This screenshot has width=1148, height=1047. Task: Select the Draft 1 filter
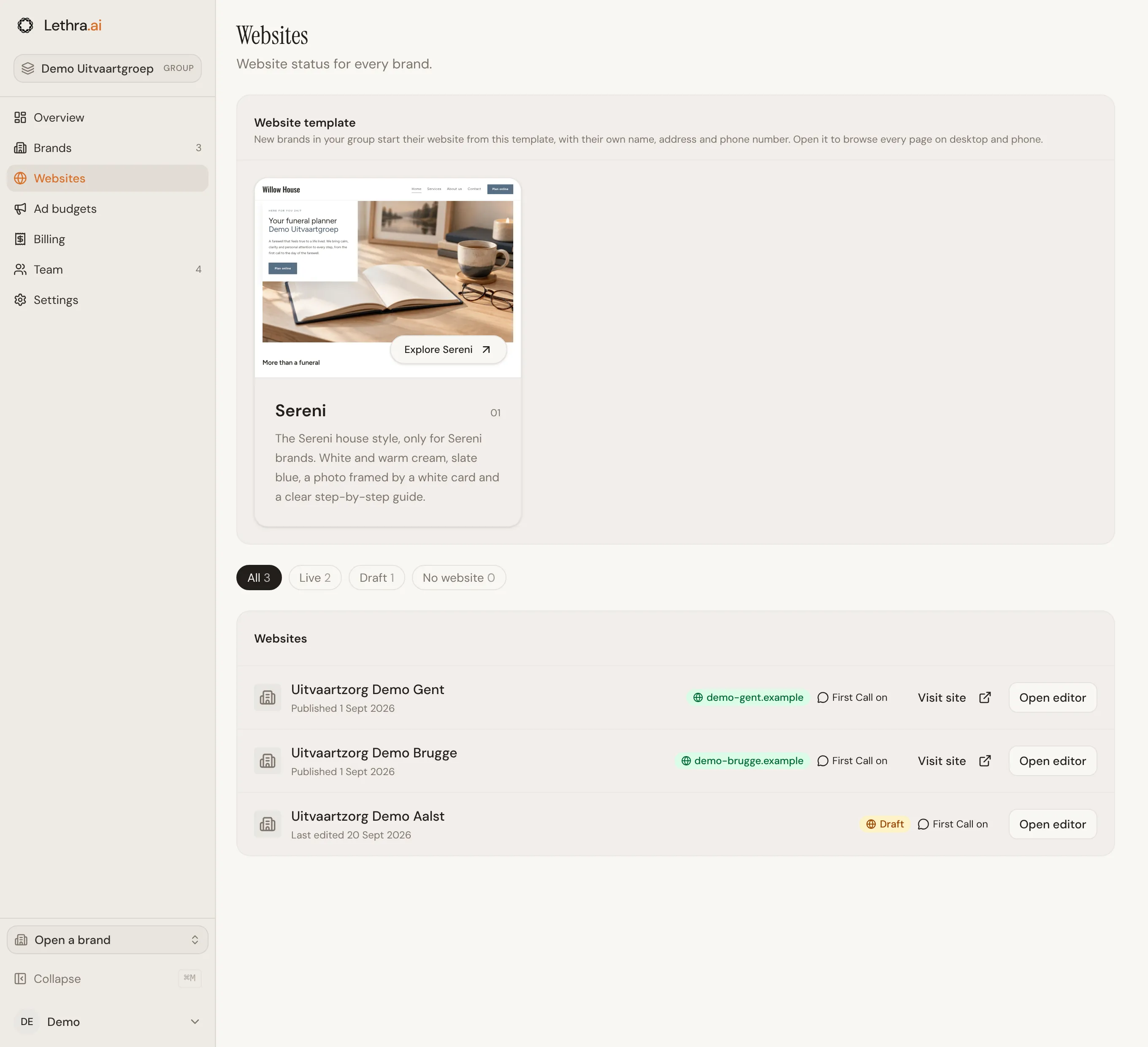[x=376, y=578]
